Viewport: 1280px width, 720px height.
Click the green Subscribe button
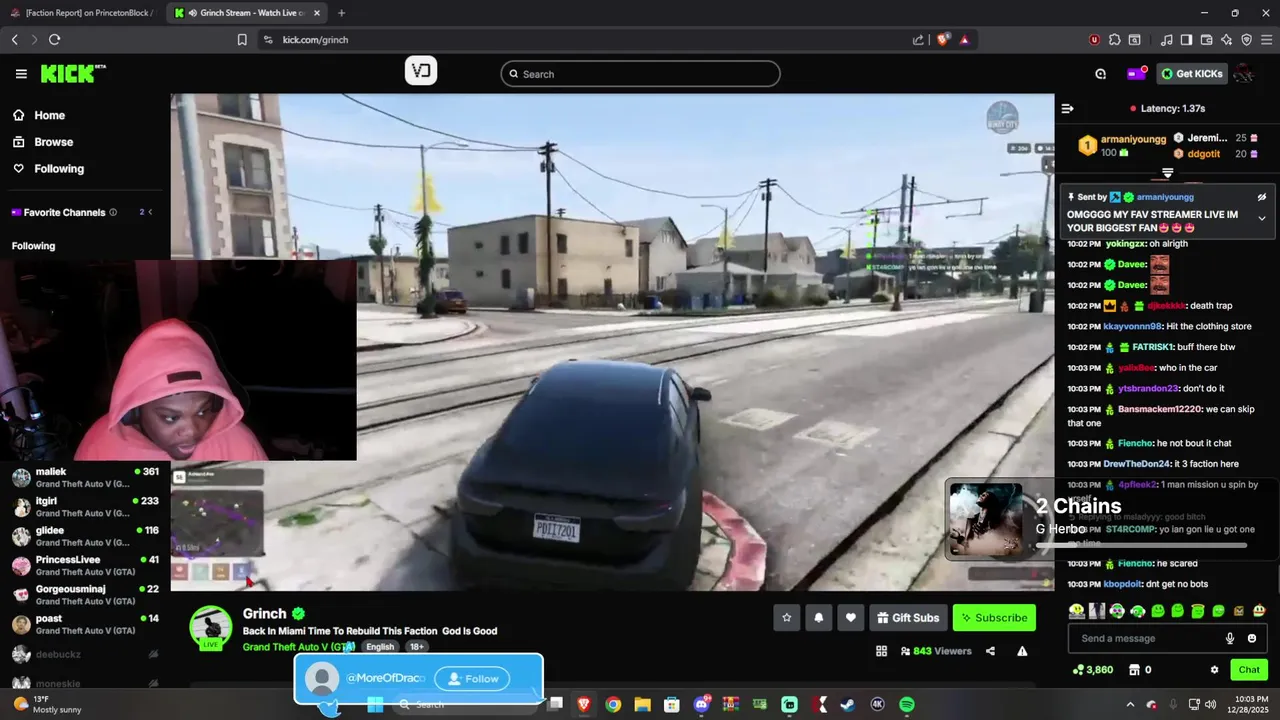[994, 618]
